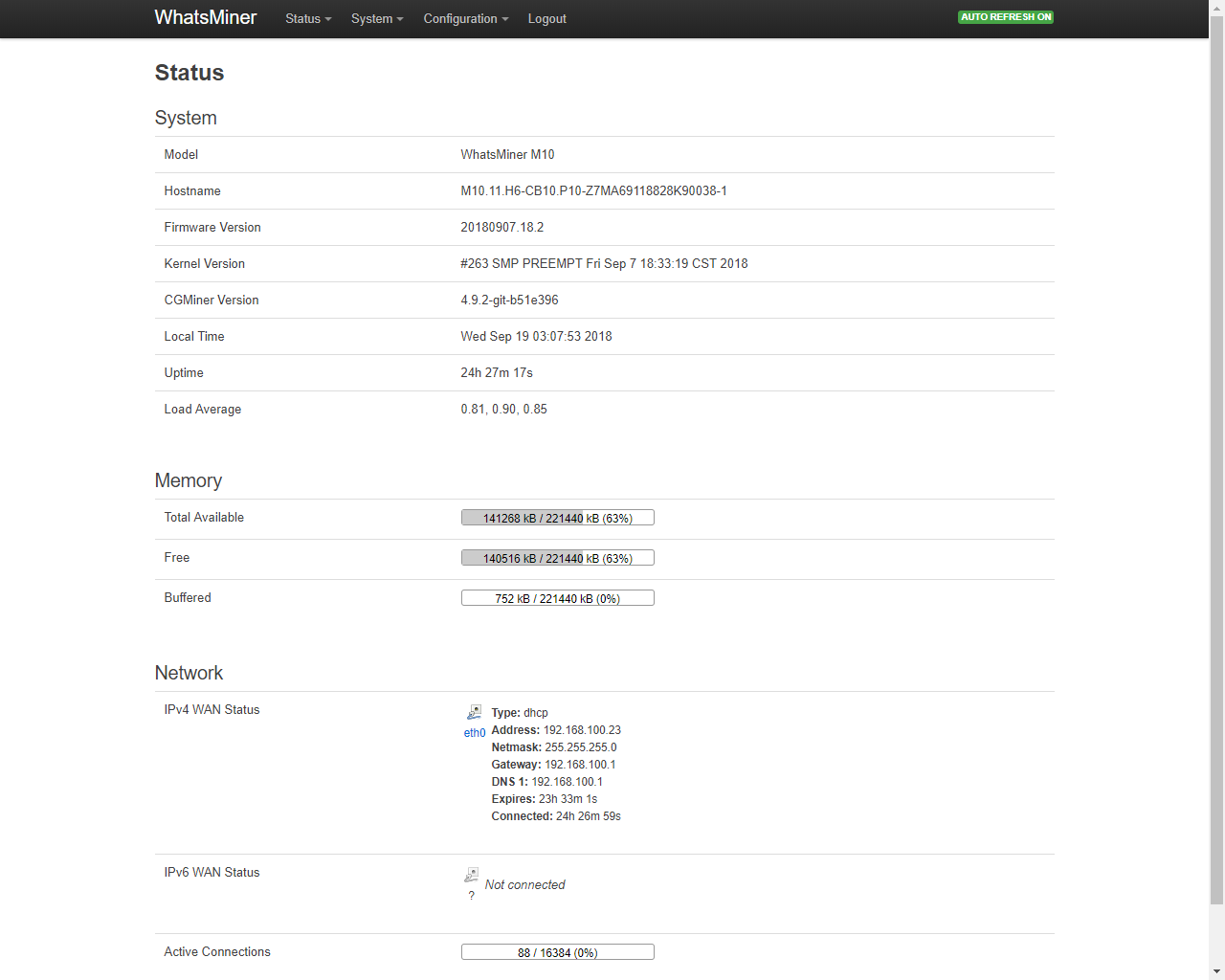This screenshot has width=1225, height=980.
Task: Click the Hostname label
Action: (192, 191)
